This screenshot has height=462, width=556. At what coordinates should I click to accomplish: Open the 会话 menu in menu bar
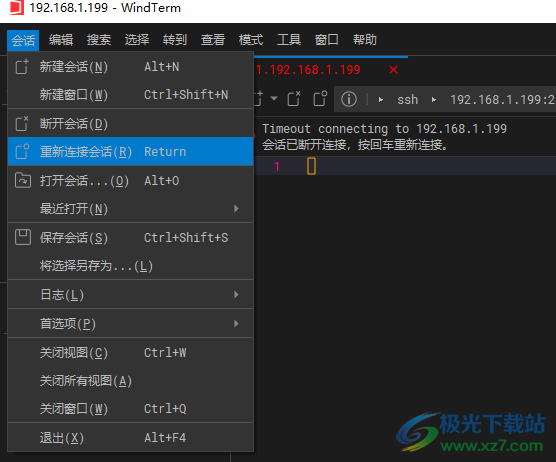(23, 40)
